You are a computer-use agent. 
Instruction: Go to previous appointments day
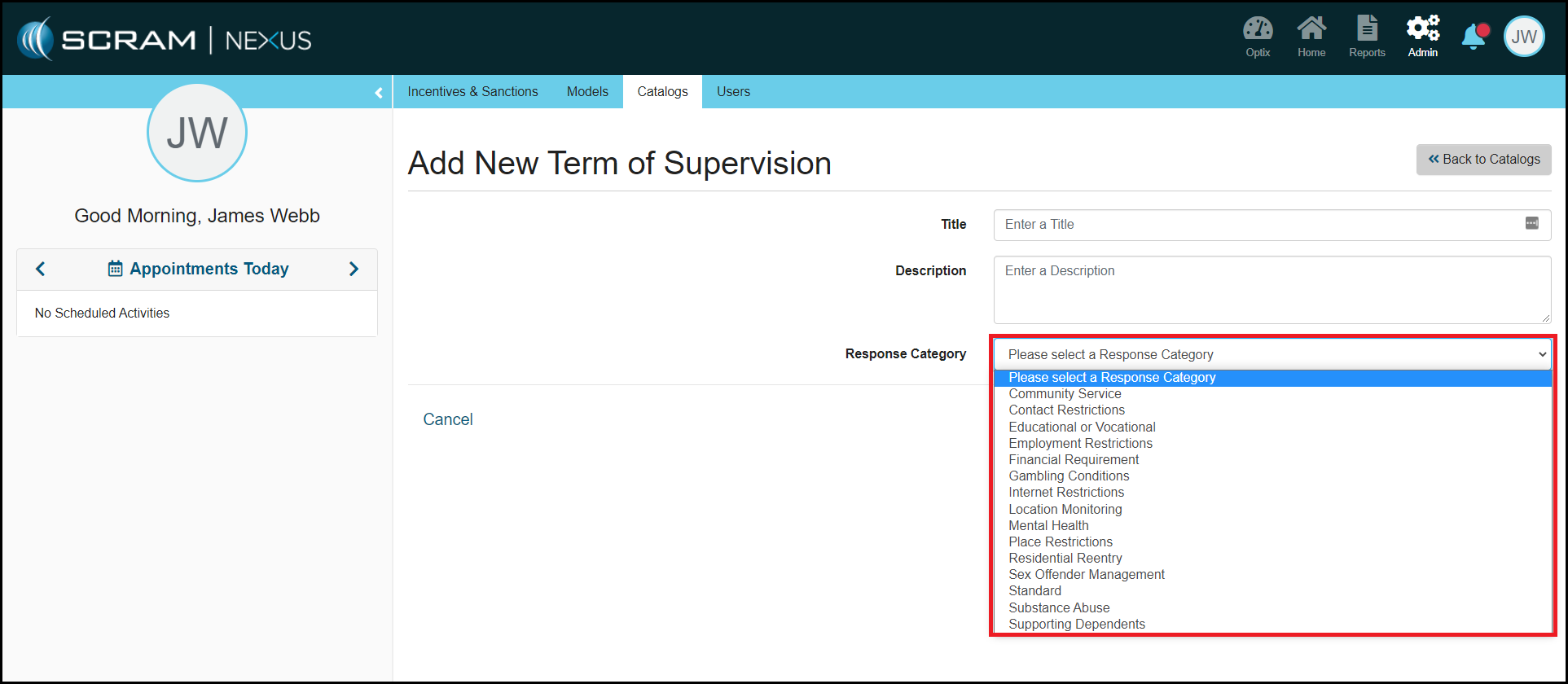click(x=41, y=269)
